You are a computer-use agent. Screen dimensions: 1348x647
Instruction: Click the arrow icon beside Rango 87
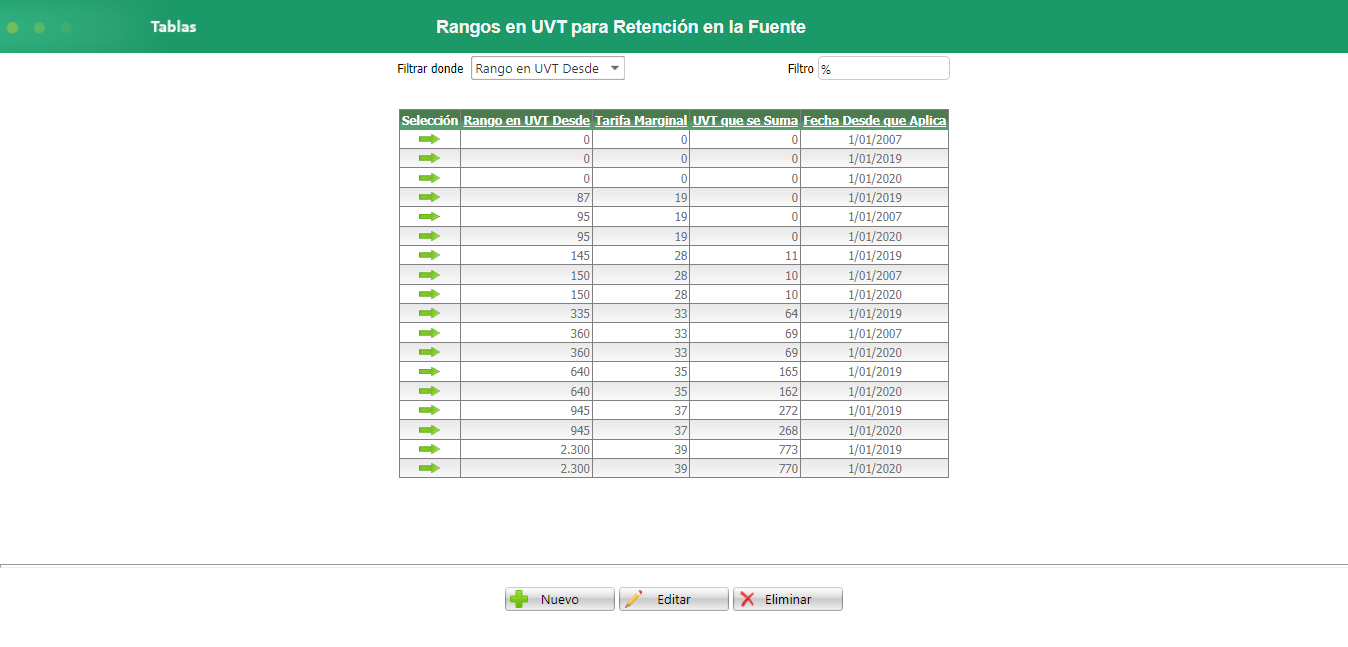430,197
